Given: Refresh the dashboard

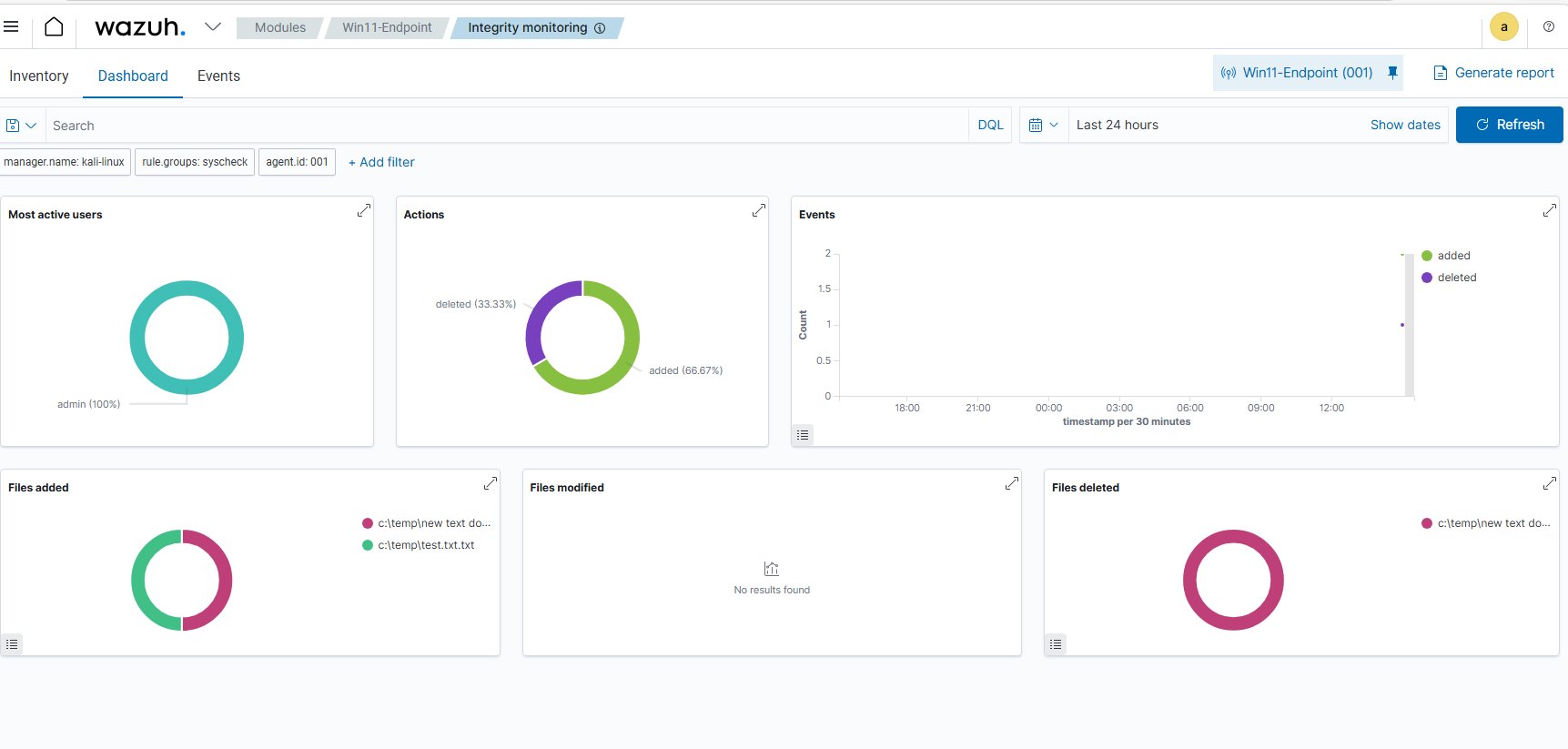Looking at the screenshot, I should (x=1509, y=125).
